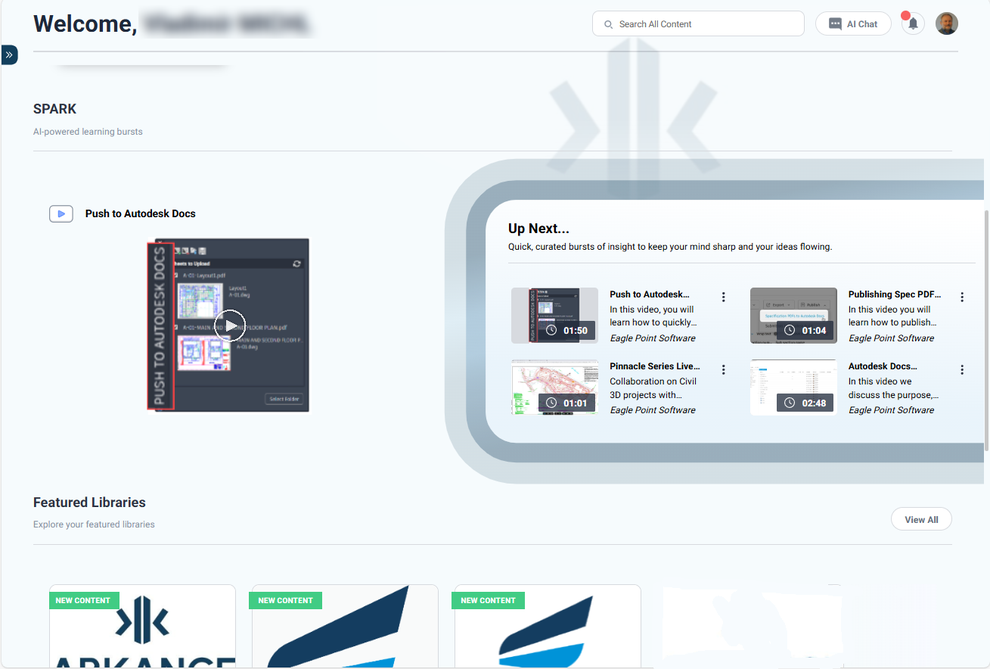This screenshot has width=990, height=669.
Task: Open the Push to Autodesk Docs title
Action: (140, 214)
